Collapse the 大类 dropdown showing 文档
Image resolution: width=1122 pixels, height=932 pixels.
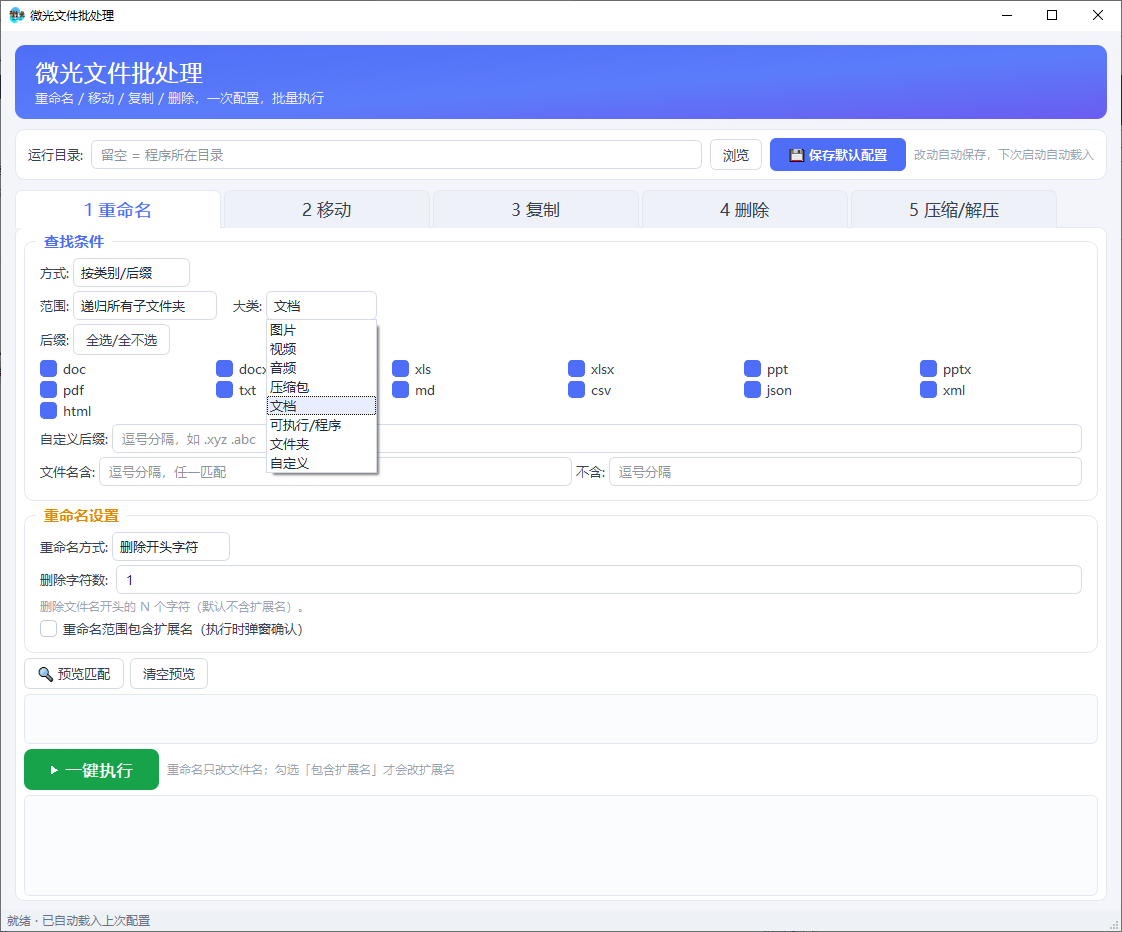point(321,306)
